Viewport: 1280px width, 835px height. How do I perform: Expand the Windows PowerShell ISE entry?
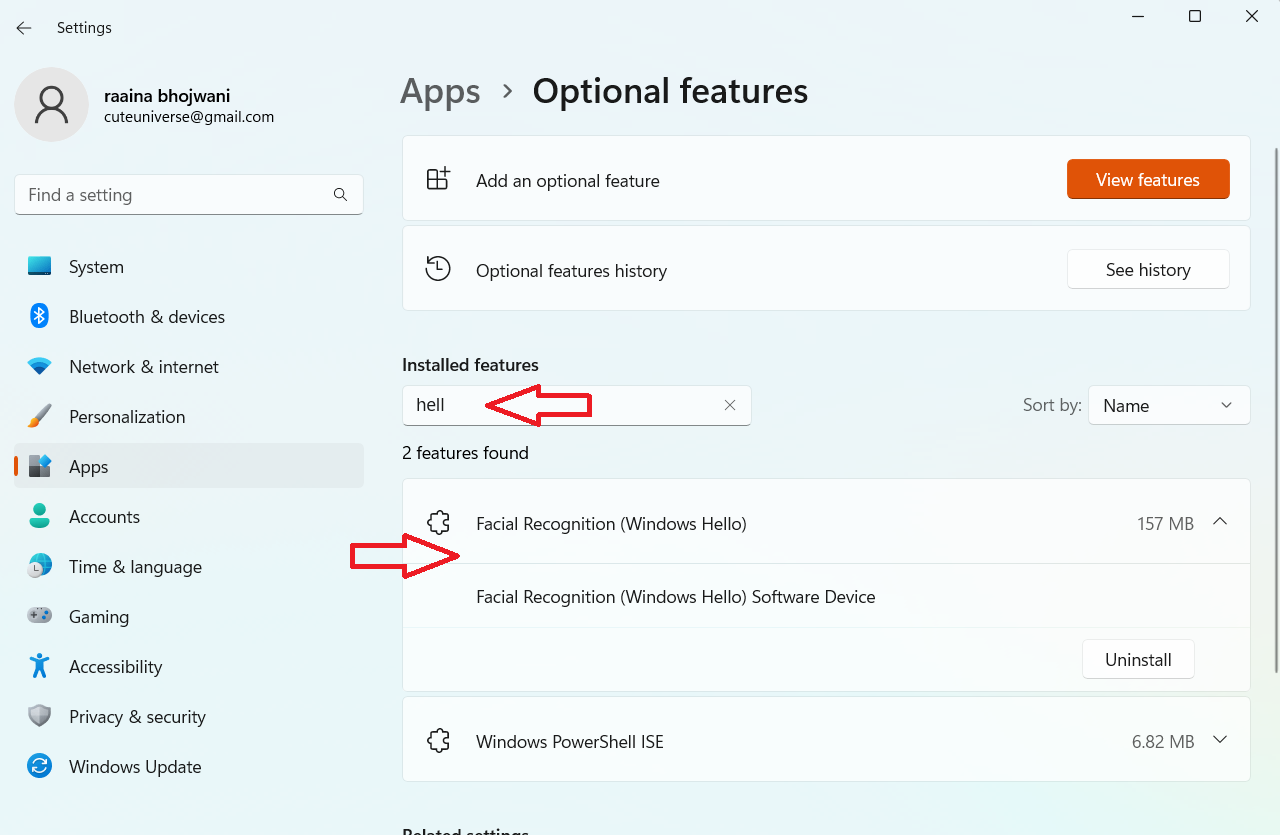point(1220,740)
